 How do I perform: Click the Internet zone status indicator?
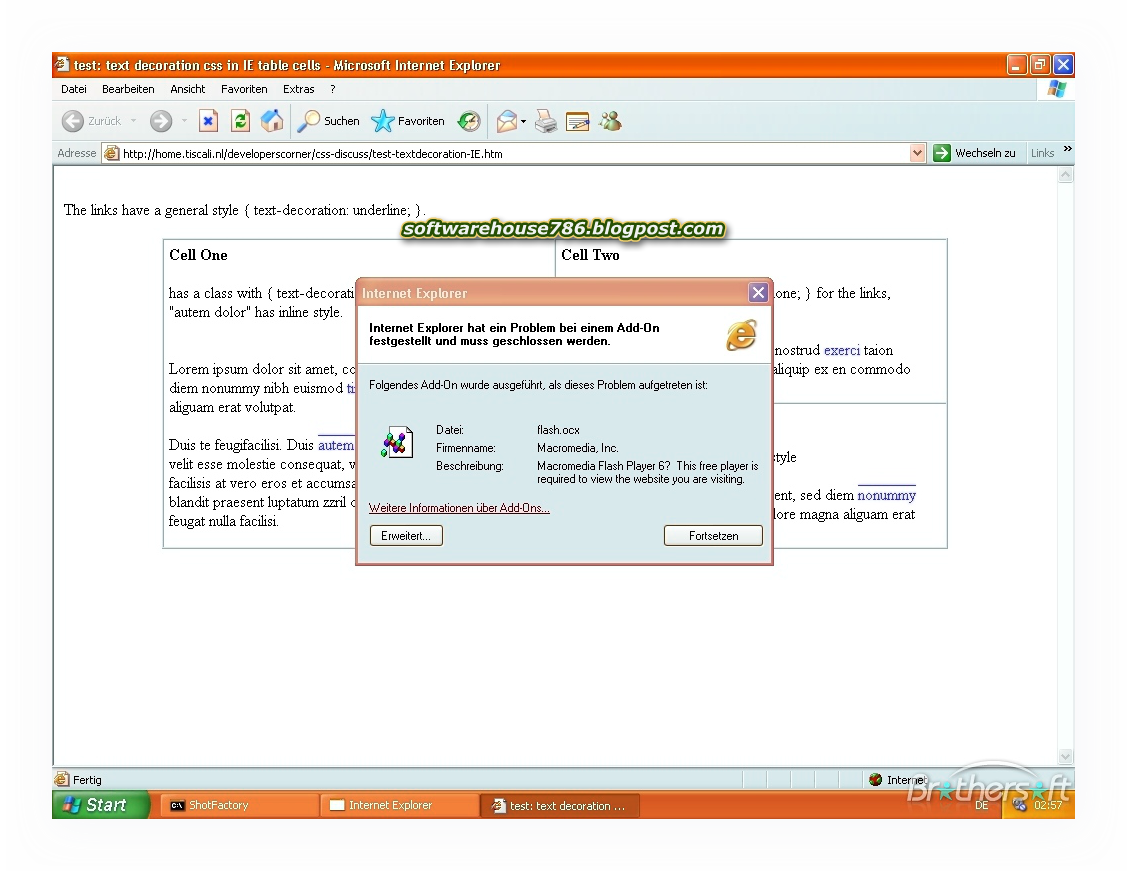point(898,780)
